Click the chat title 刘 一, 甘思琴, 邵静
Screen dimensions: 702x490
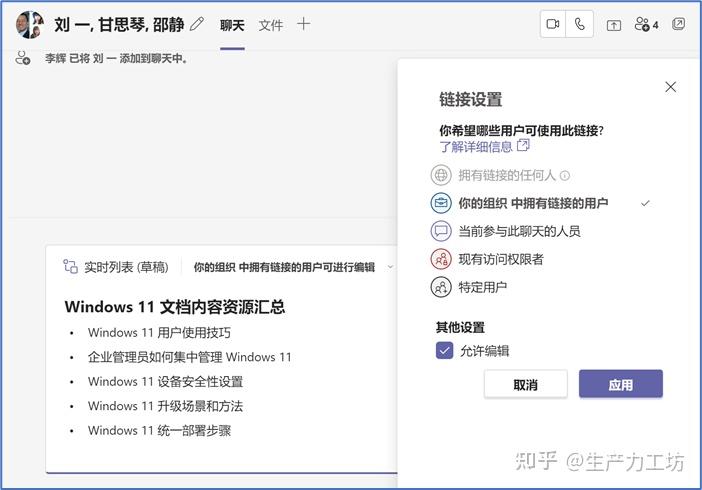(x=119, y=24)
